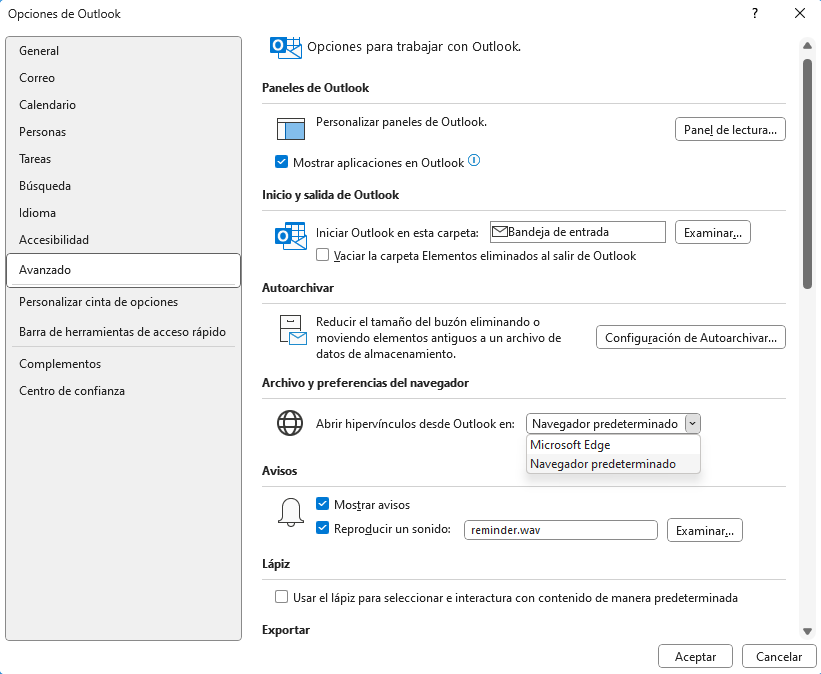821x674 pixels.
Task: Click the reminders bell icon
Action: 290,512
